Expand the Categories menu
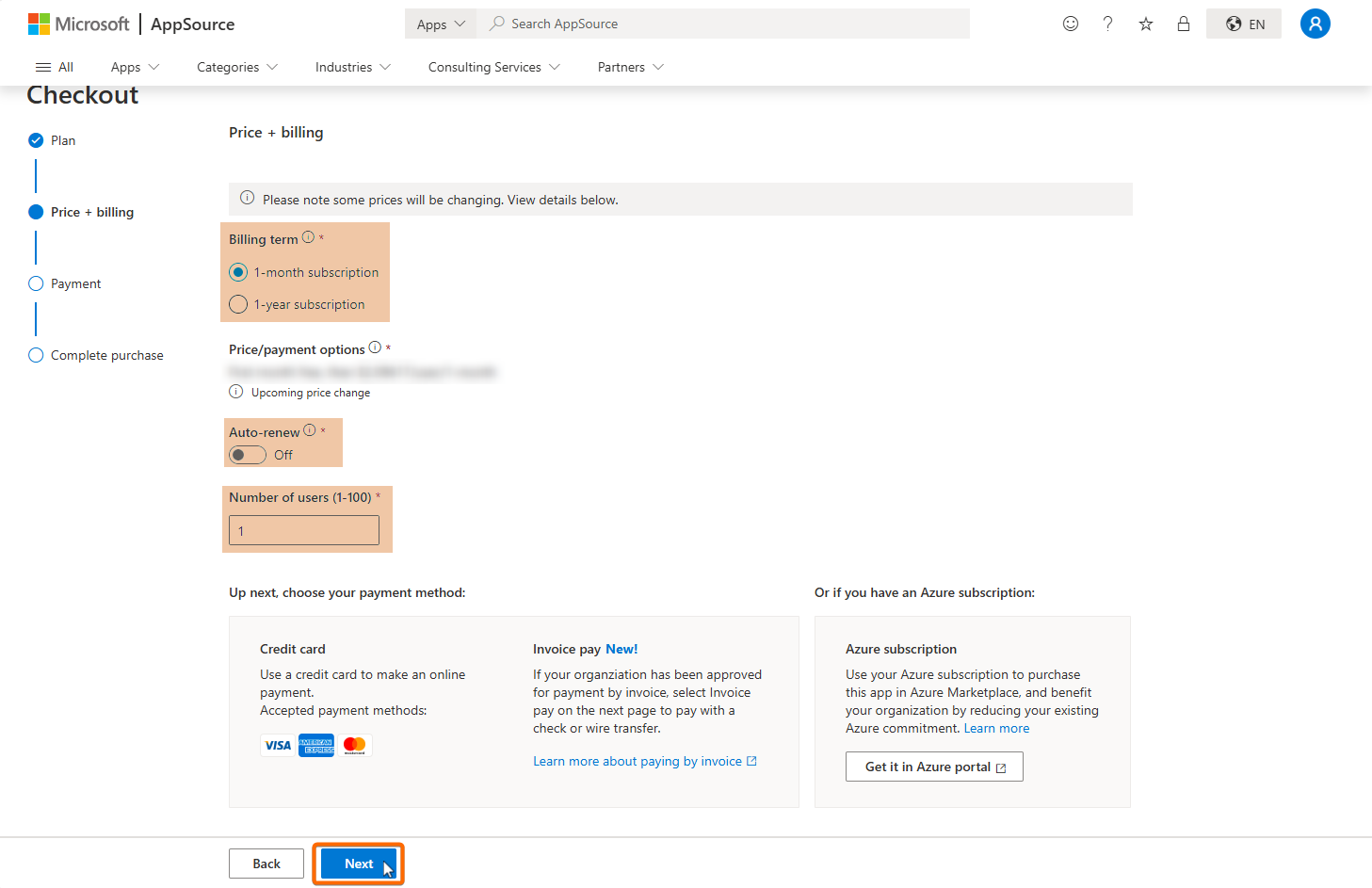This screenshot has width=1372, height=888. pyautogui.click(x=236, y=67)
